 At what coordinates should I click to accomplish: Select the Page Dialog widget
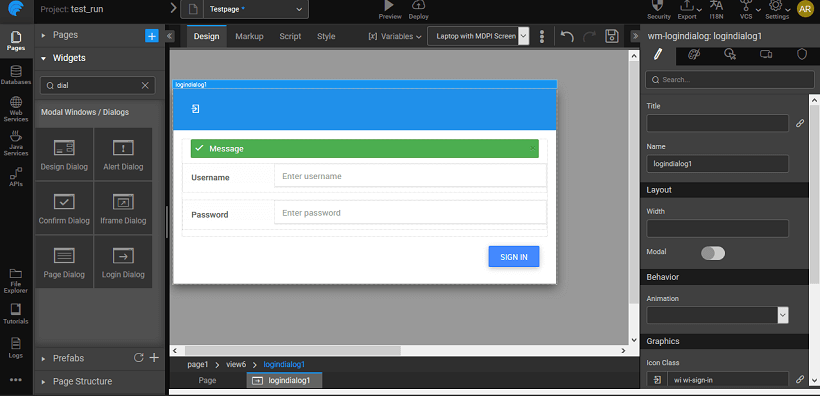pos(64,262)
